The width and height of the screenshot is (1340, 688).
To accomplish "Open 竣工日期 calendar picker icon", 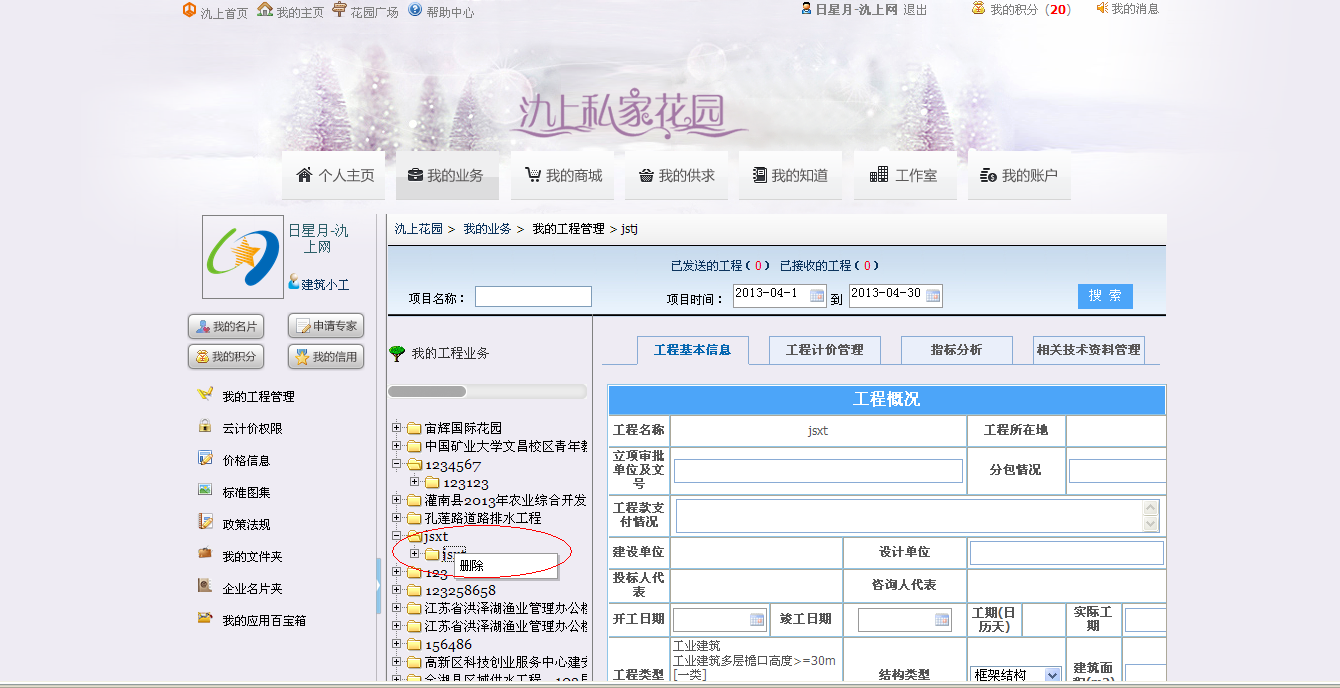I will point(942,620).
